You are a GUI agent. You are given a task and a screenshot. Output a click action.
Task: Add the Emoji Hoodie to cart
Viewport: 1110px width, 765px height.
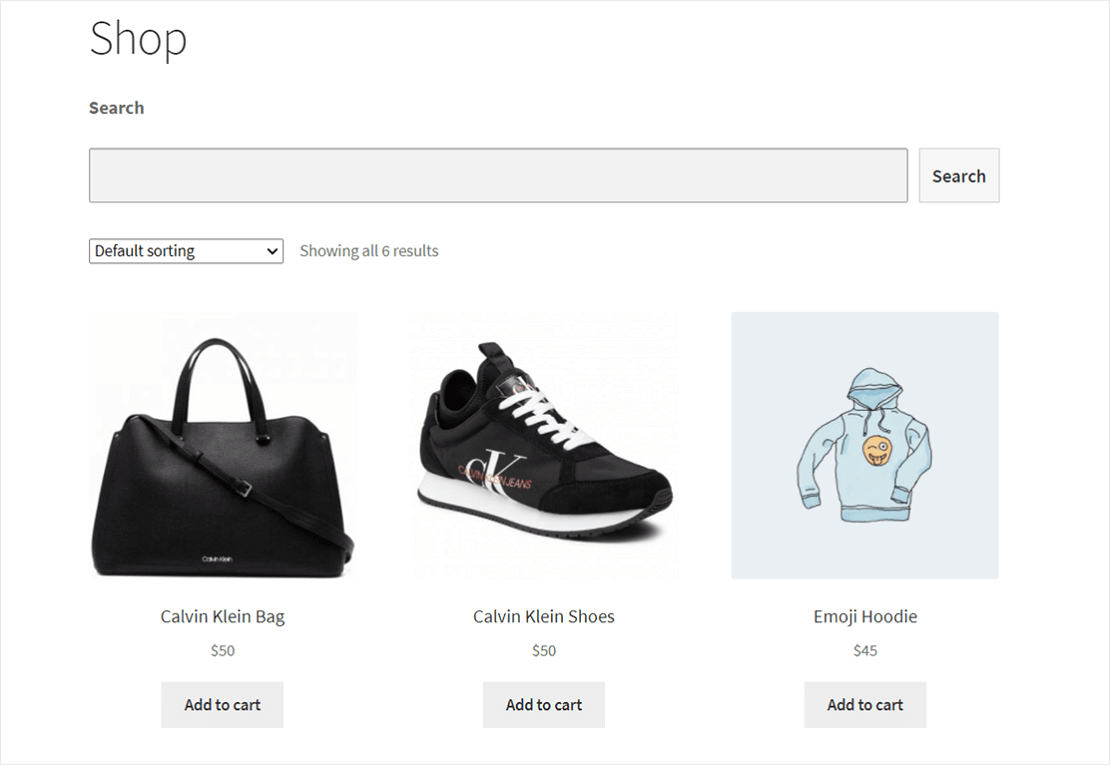click(865, 705)
